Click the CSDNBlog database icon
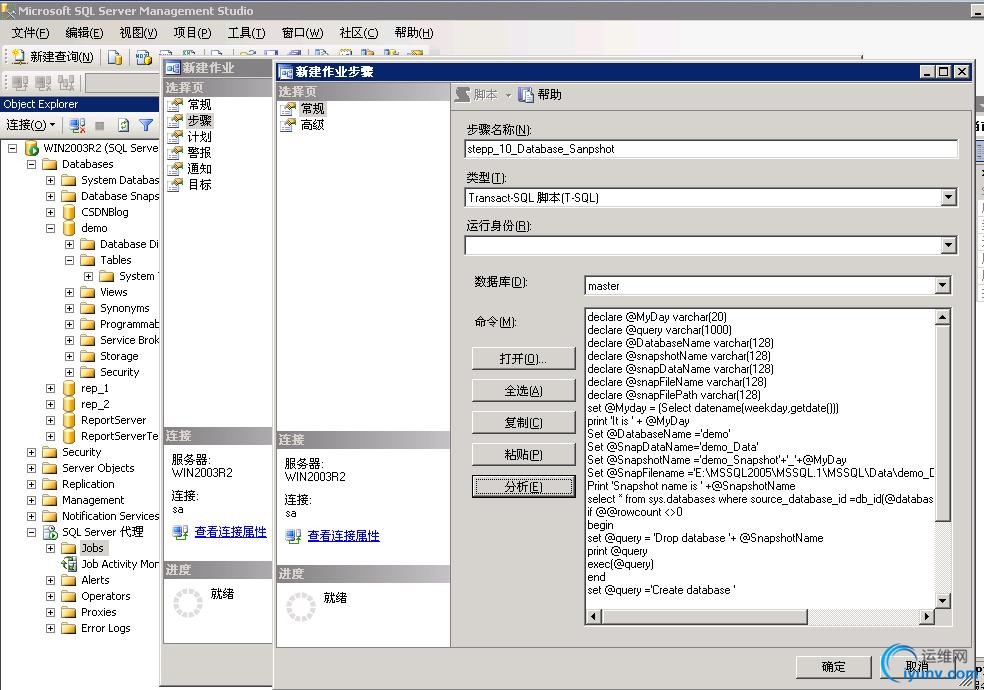984x690 pixels. 69,212
